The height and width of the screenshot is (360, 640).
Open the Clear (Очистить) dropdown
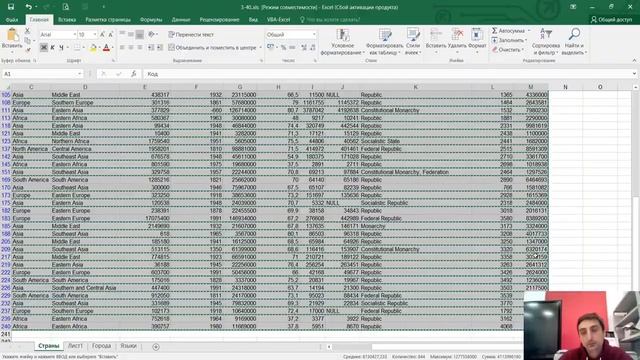508,49
